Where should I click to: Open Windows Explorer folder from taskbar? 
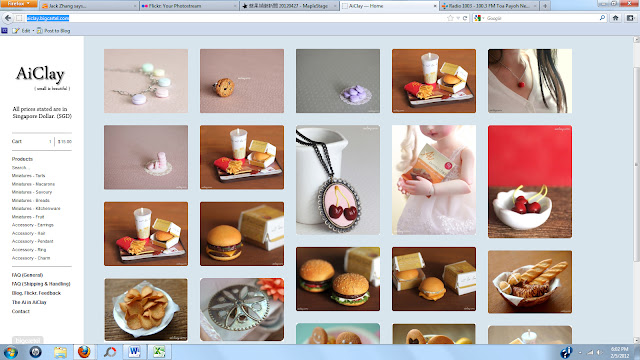60,352
